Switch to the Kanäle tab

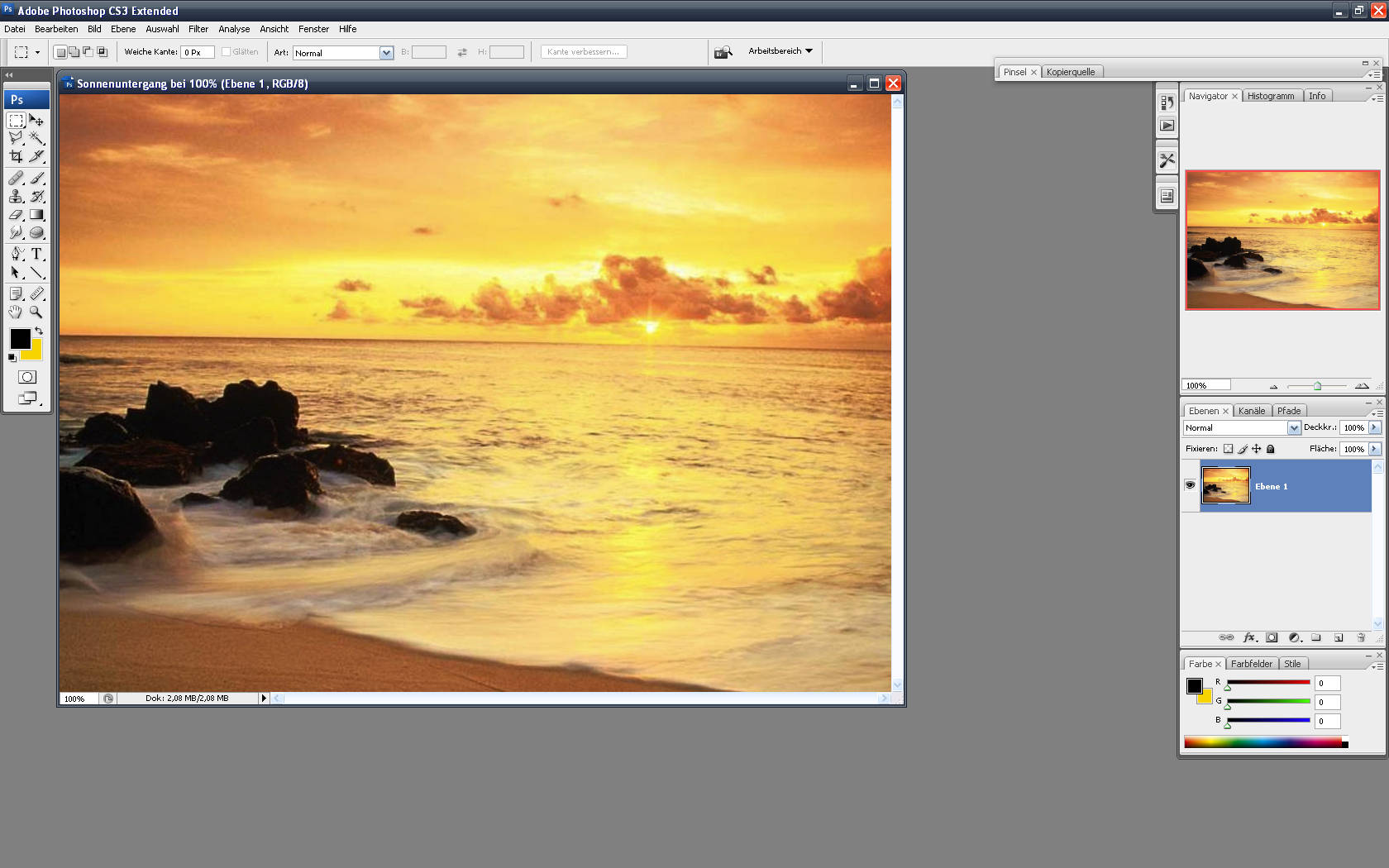(1251, 411)
